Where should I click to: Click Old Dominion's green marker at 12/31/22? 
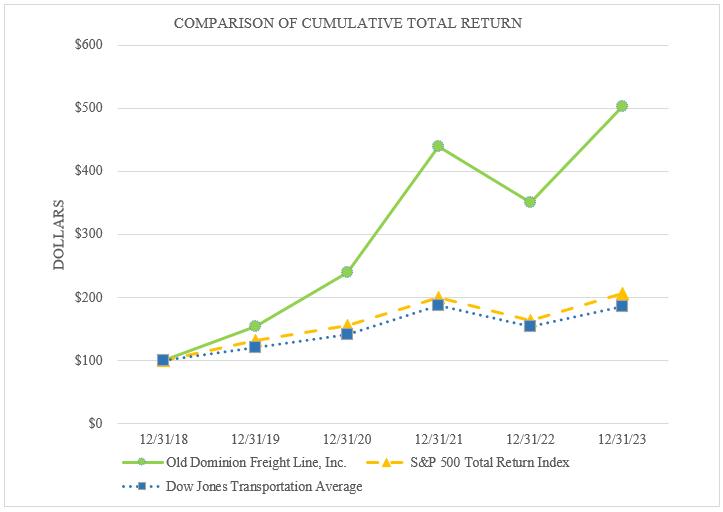530,202
